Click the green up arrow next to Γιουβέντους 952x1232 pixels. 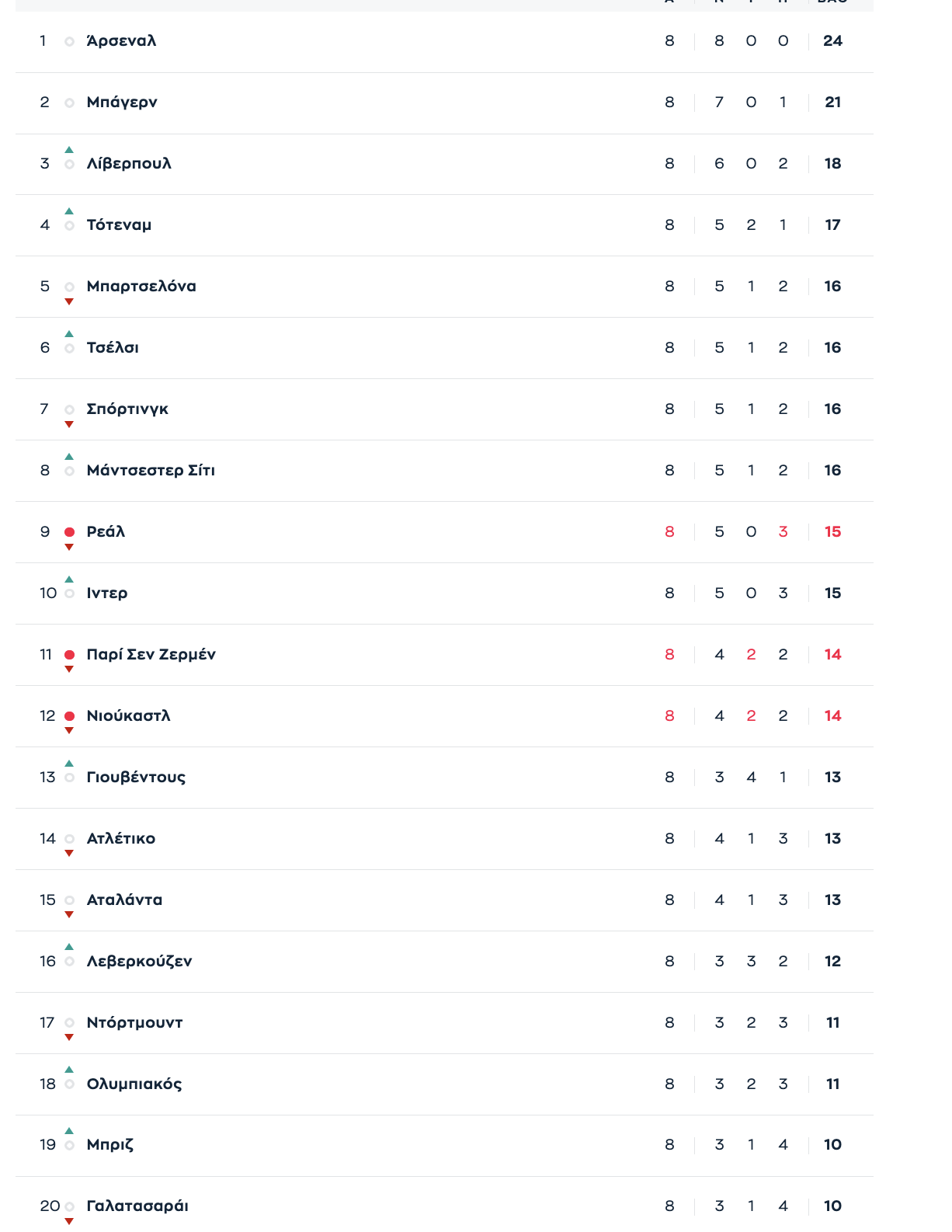pos(69,764)
